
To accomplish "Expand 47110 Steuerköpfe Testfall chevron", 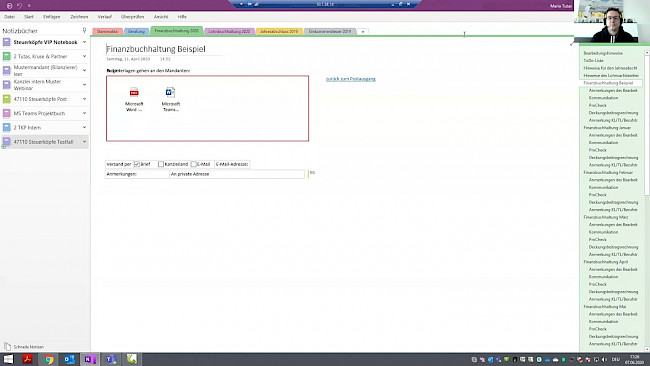I will 84,141.
